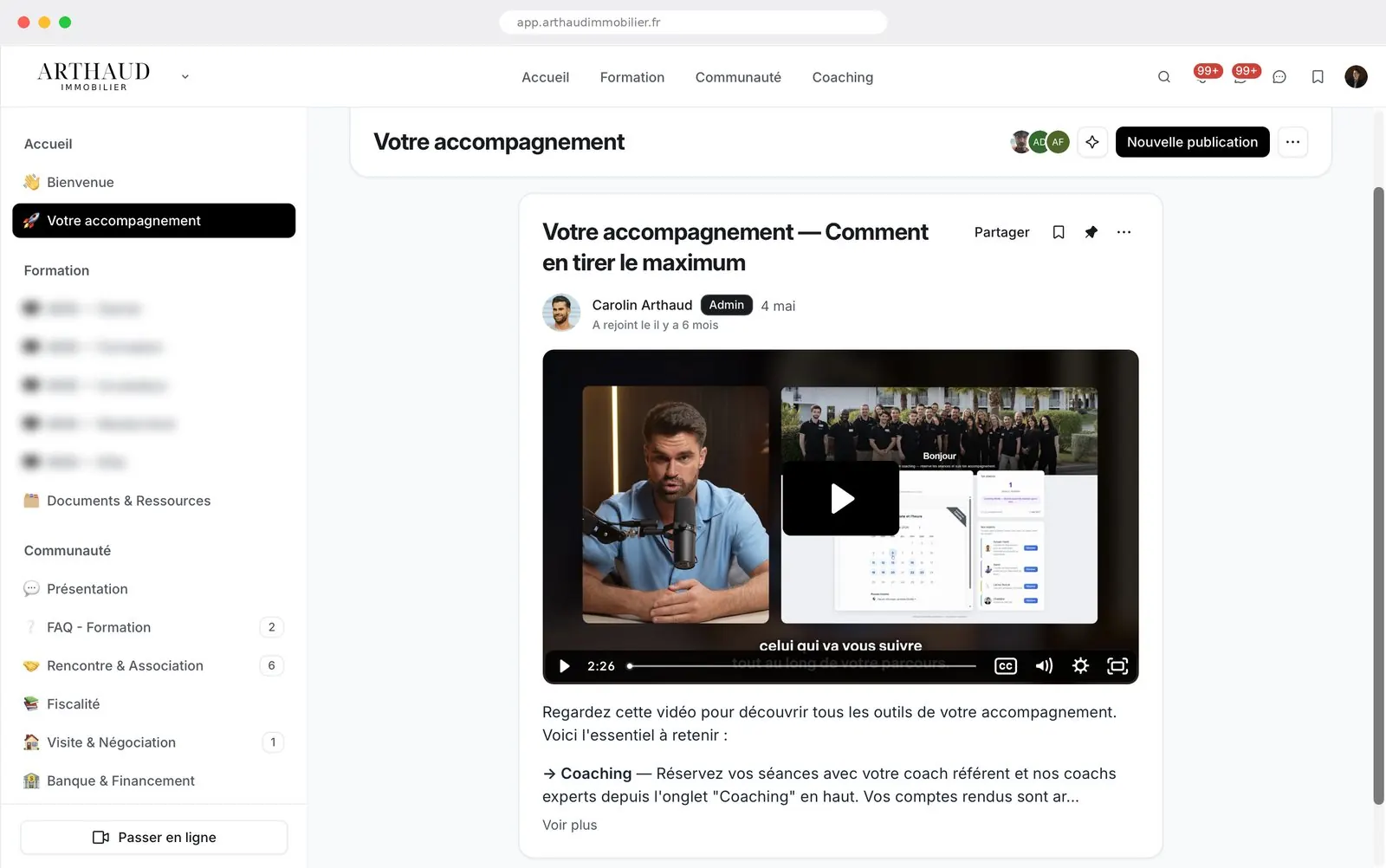1386x868 pixels.
Task: Open Visite & Négociation space
Action: 154,742
